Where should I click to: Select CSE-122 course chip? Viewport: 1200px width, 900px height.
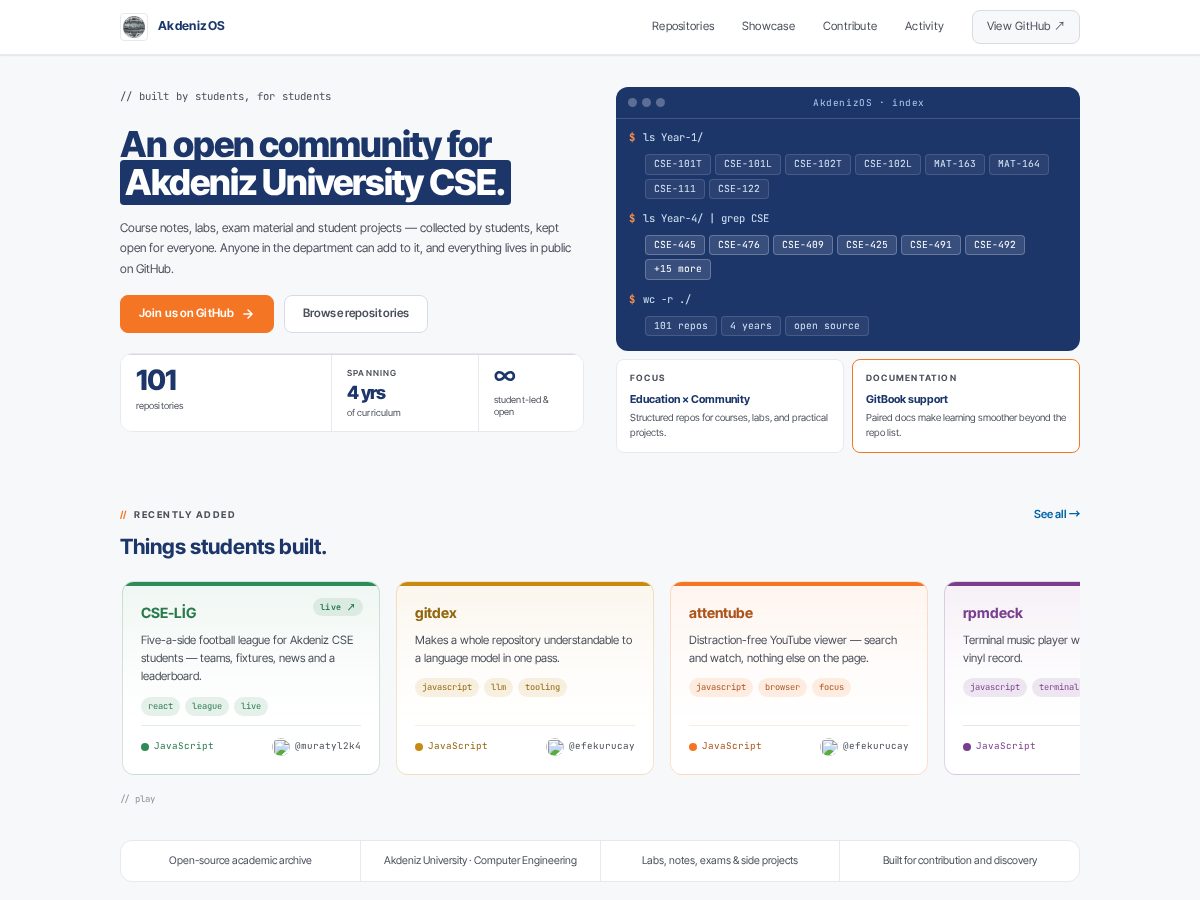click(739, 189)
